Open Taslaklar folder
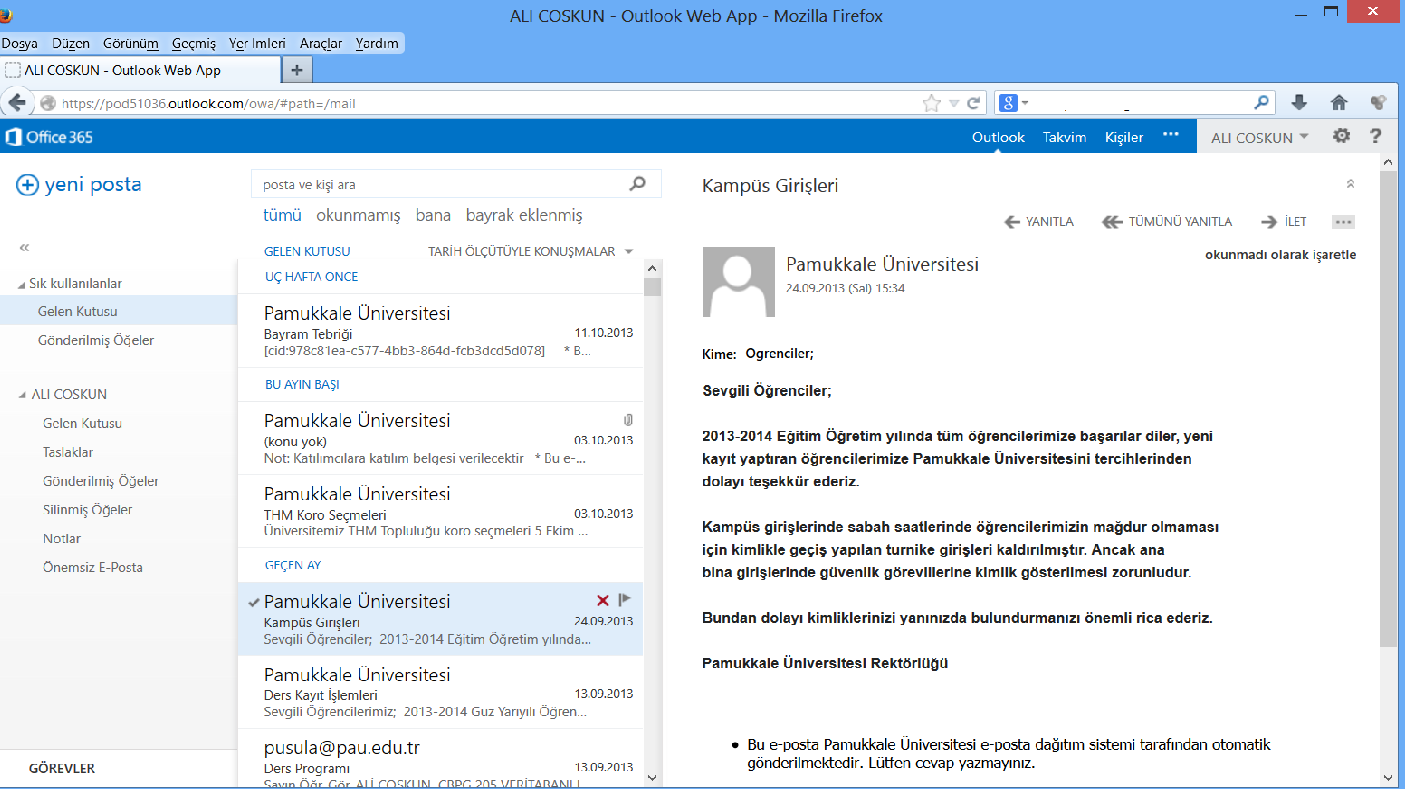 pos(68,452)
